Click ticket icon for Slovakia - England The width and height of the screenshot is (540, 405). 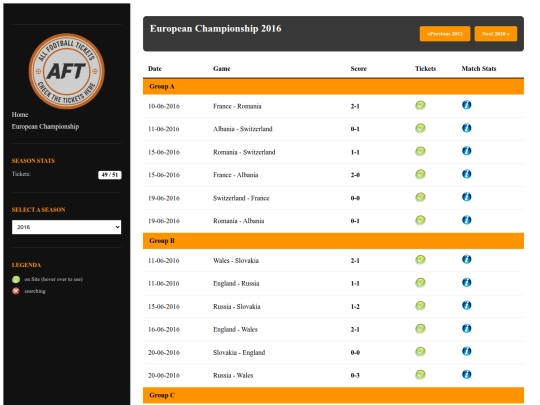pyautogui.click(x=420, y=352)
